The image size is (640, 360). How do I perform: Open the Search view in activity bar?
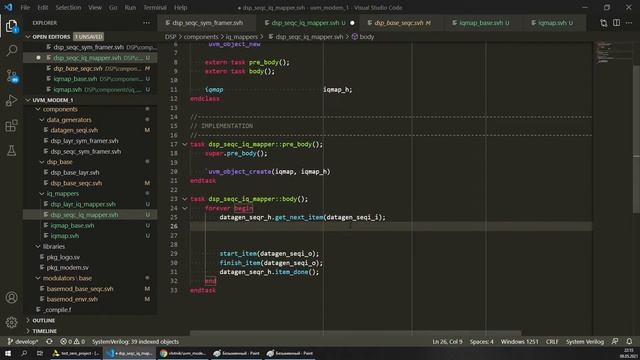click(x=11, y=51)
